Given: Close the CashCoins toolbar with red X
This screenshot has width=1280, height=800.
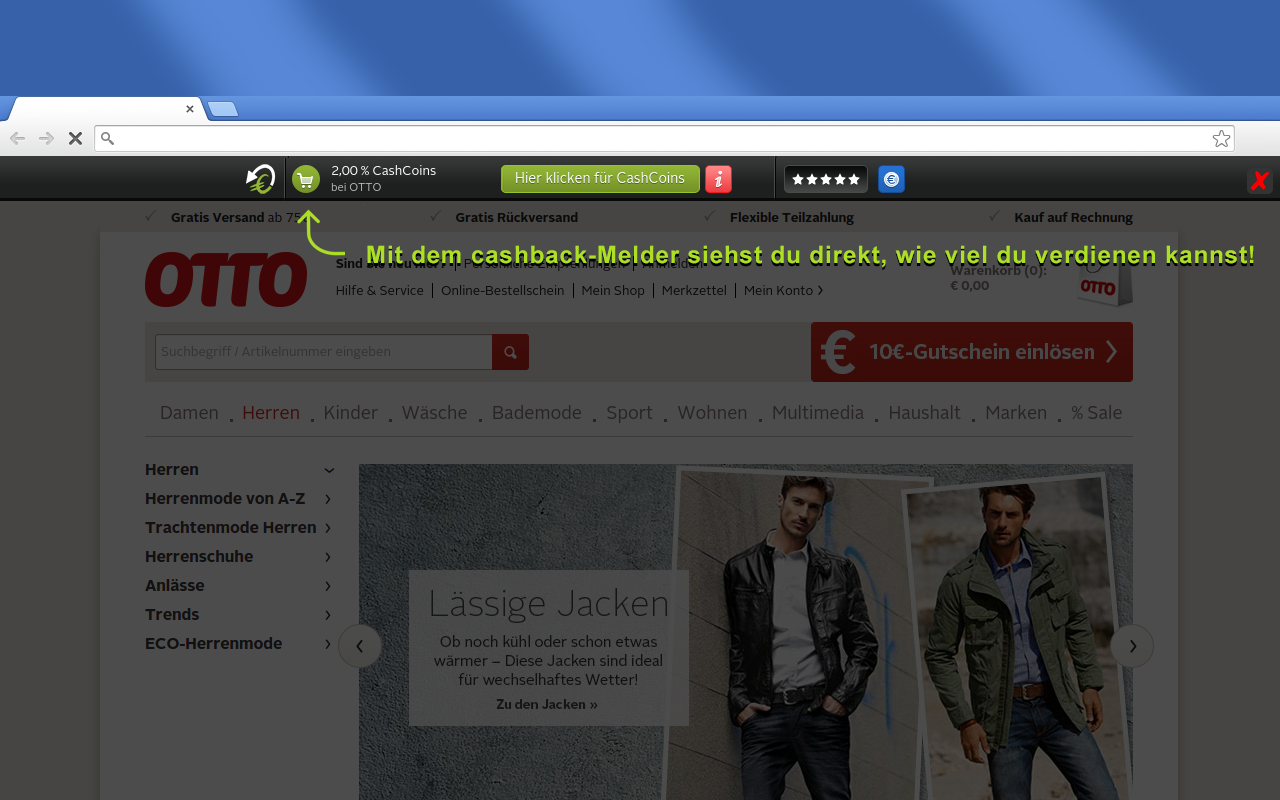Looking at the screenshot, I should click(x=1260, y=181).
